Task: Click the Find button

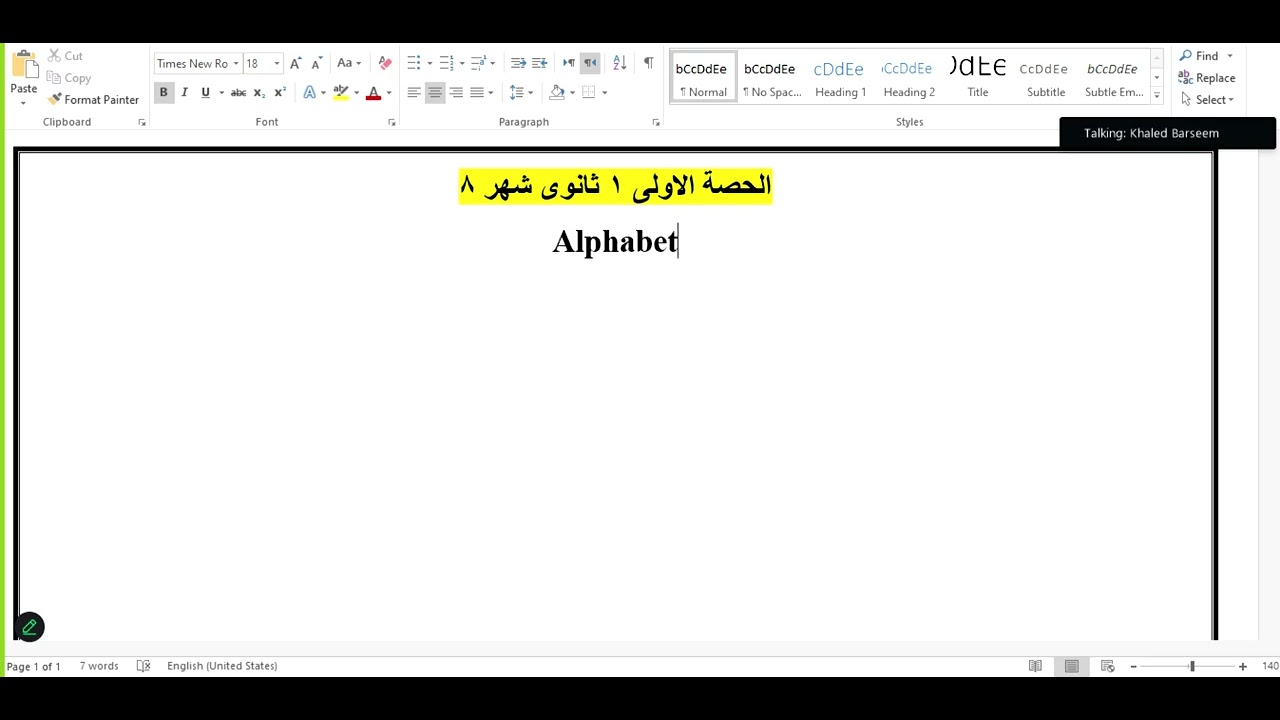Action: 1199,56
